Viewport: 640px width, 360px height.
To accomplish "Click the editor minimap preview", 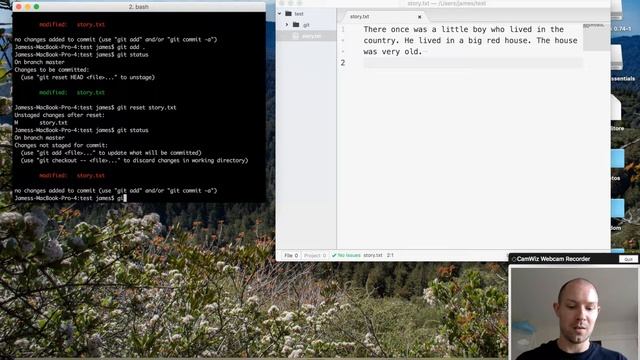I will [x=596, y=37].
